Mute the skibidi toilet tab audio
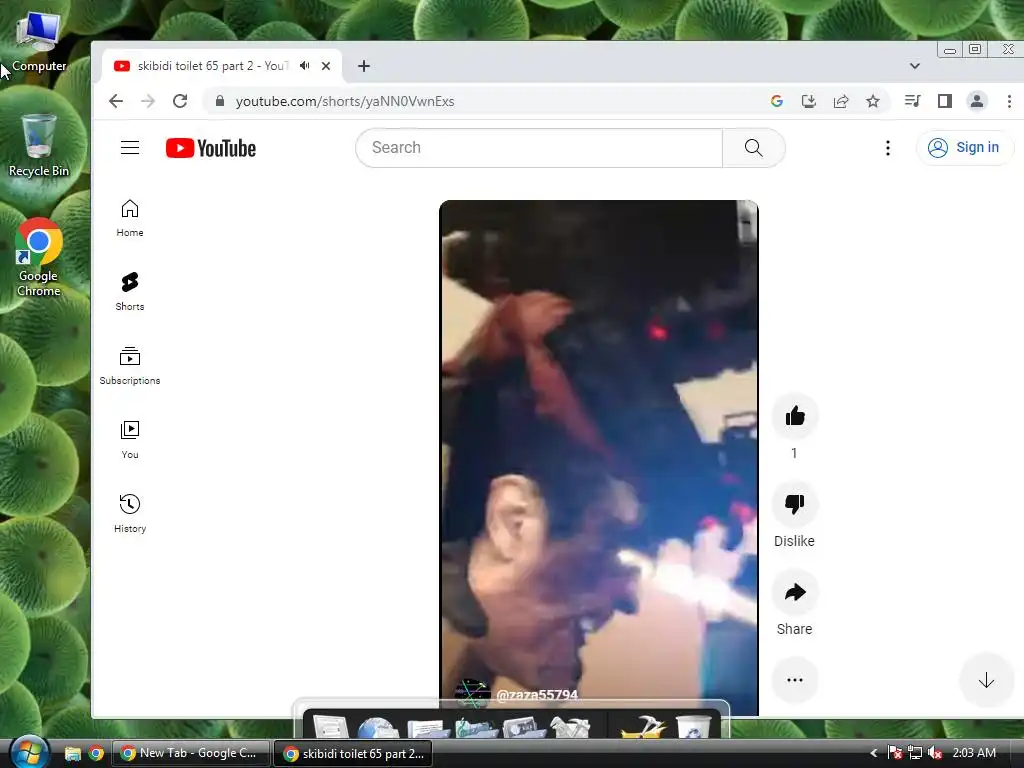This screenshot has width=1024, height=768. 304,66
